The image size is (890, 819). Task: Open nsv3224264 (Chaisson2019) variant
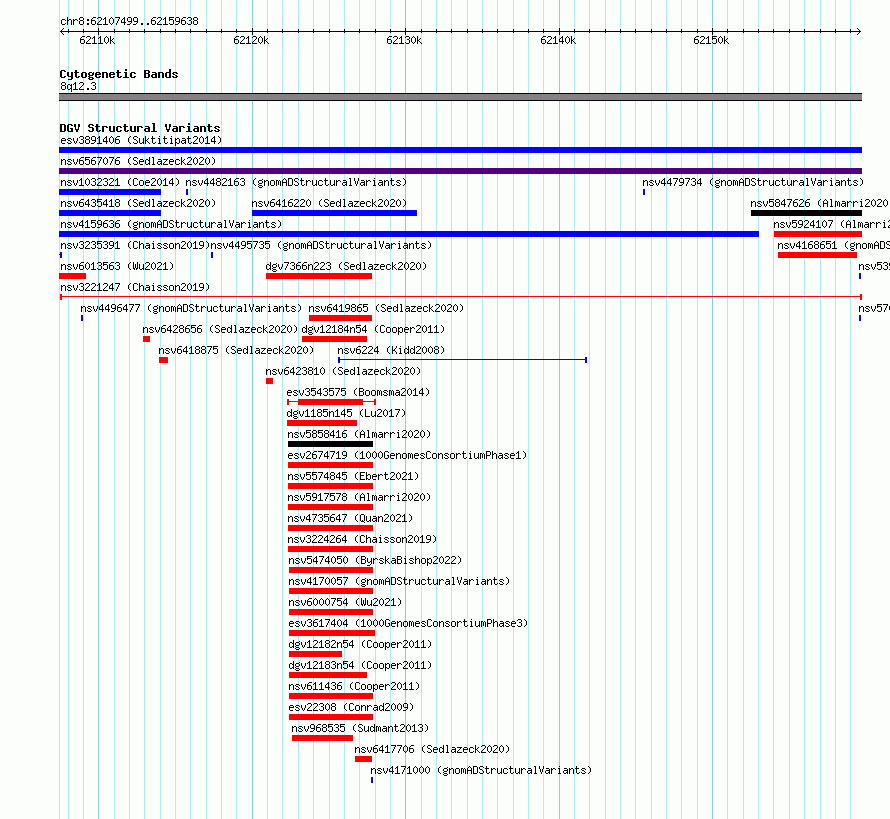click(362, 539)
